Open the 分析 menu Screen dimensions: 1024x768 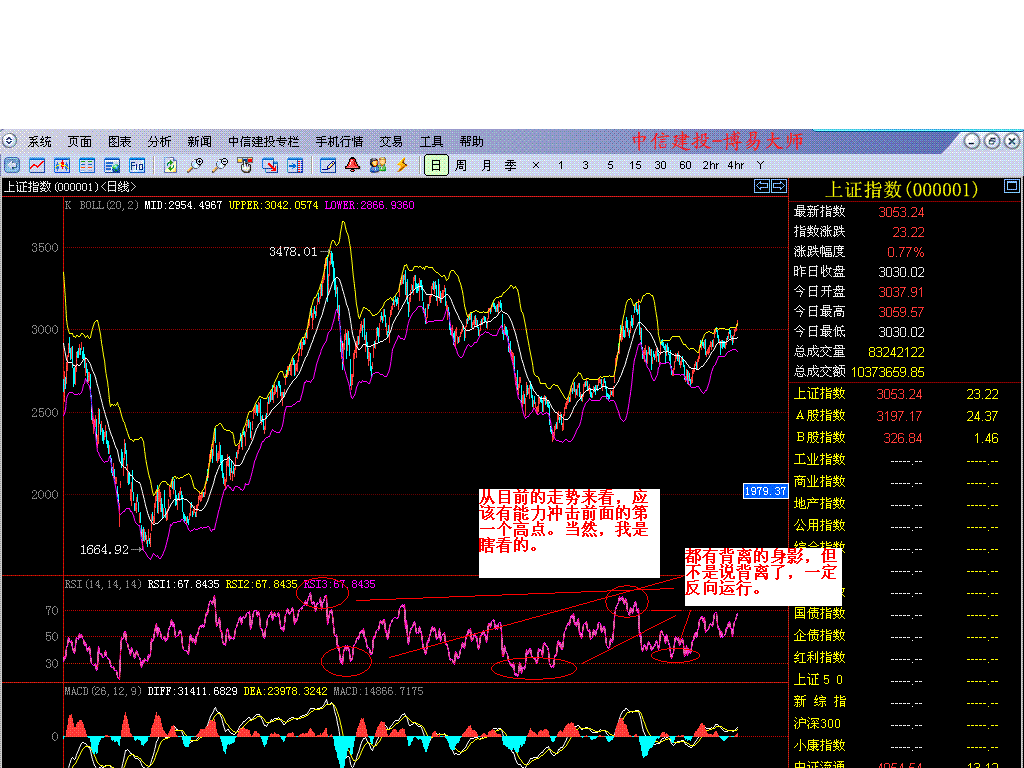(x=159, y=141)
